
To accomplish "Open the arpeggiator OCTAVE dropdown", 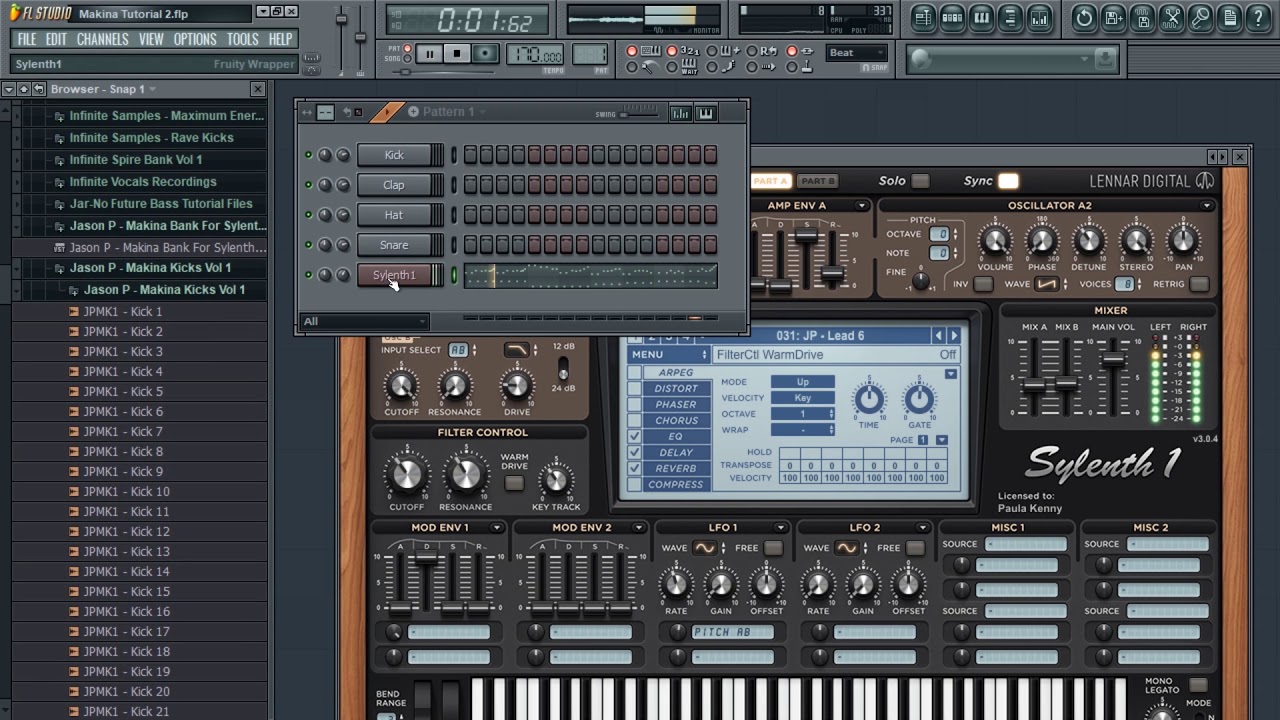I will [x=802, y=414].
